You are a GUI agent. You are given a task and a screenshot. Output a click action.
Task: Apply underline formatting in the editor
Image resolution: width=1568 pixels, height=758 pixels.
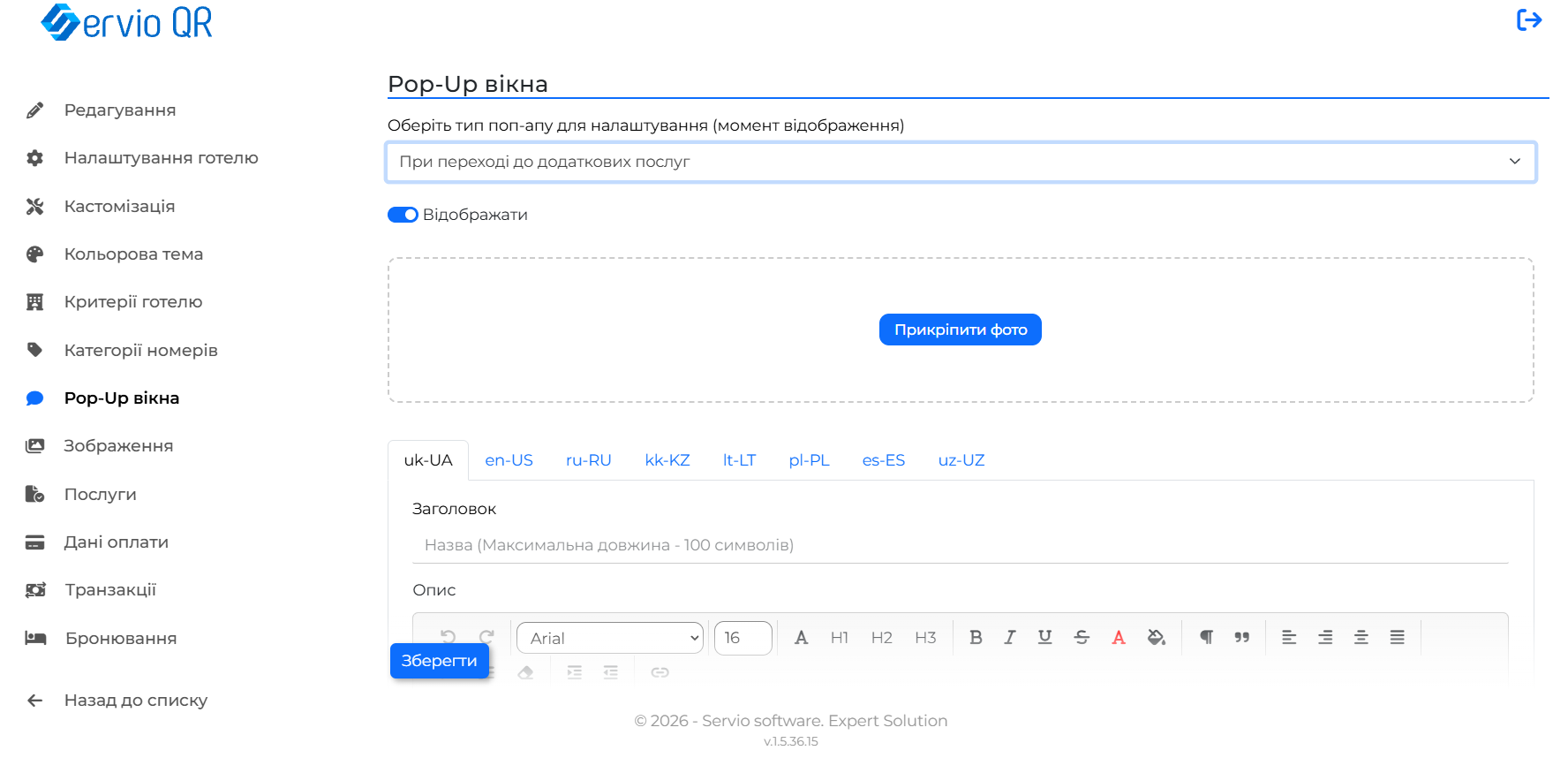click(1044, 637)
